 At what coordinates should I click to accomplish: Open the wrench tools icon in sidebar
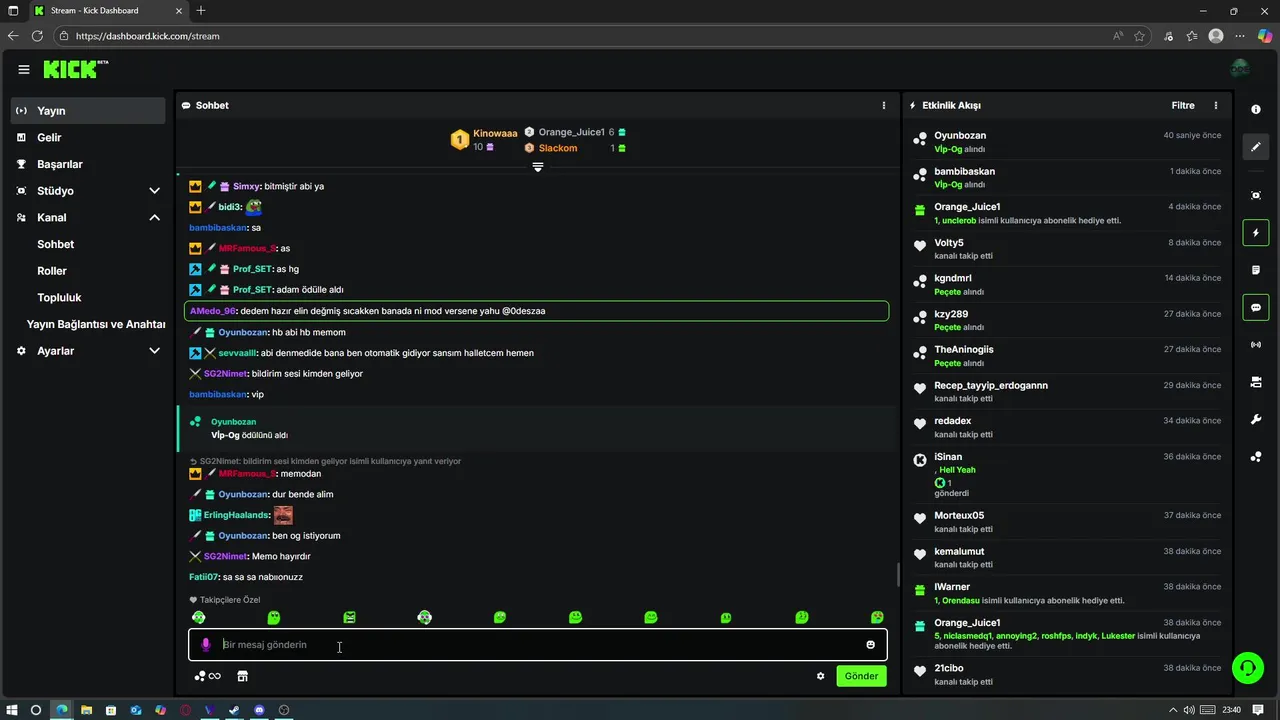1256,419
